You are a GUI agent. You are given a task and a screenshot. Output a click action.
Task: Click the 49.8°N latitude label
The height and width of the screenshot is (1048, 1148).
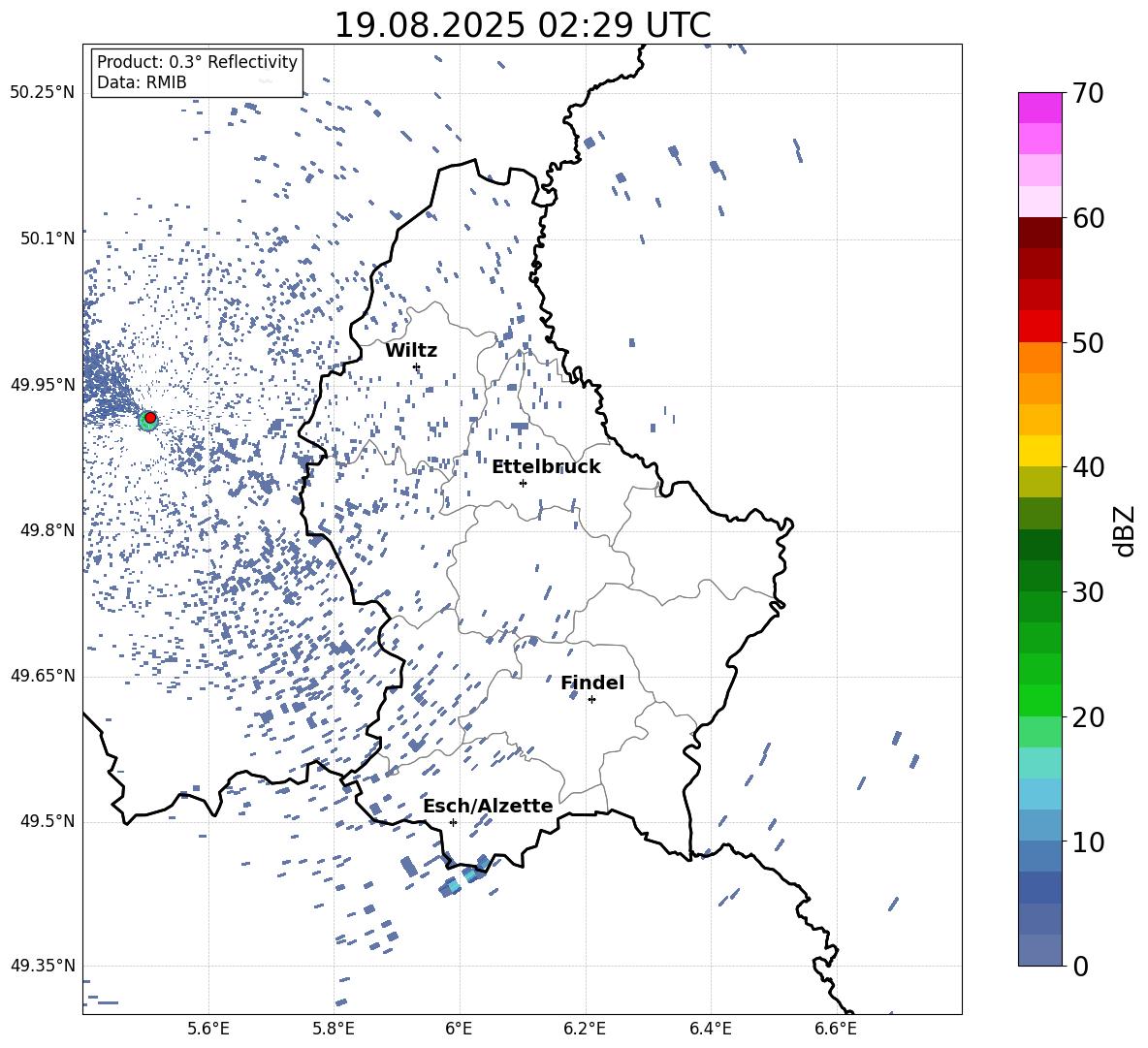click(48, 530)
